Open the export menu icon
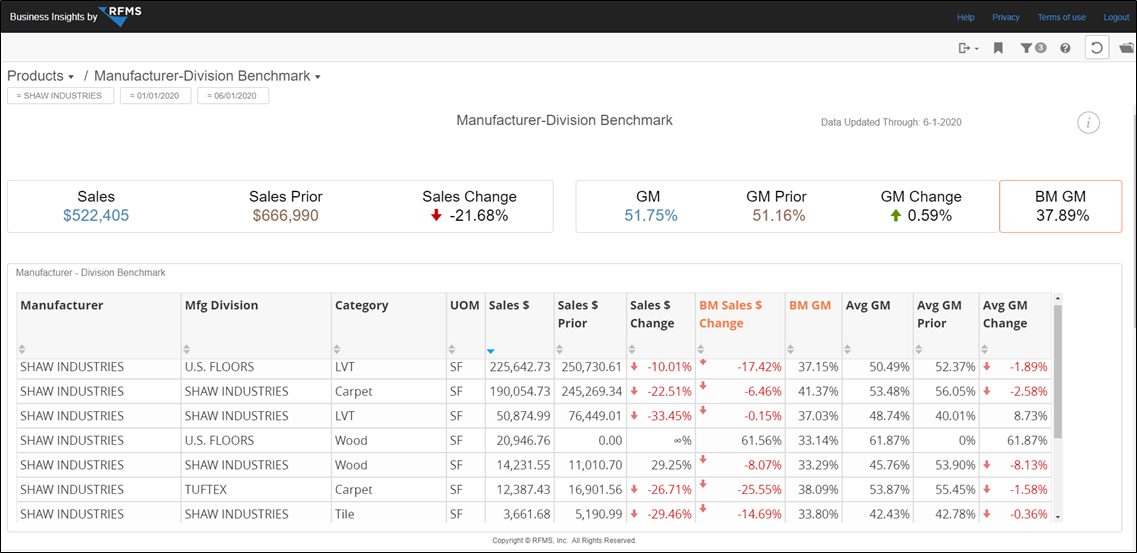This screenshot has height=553, width=1137. 968,48
